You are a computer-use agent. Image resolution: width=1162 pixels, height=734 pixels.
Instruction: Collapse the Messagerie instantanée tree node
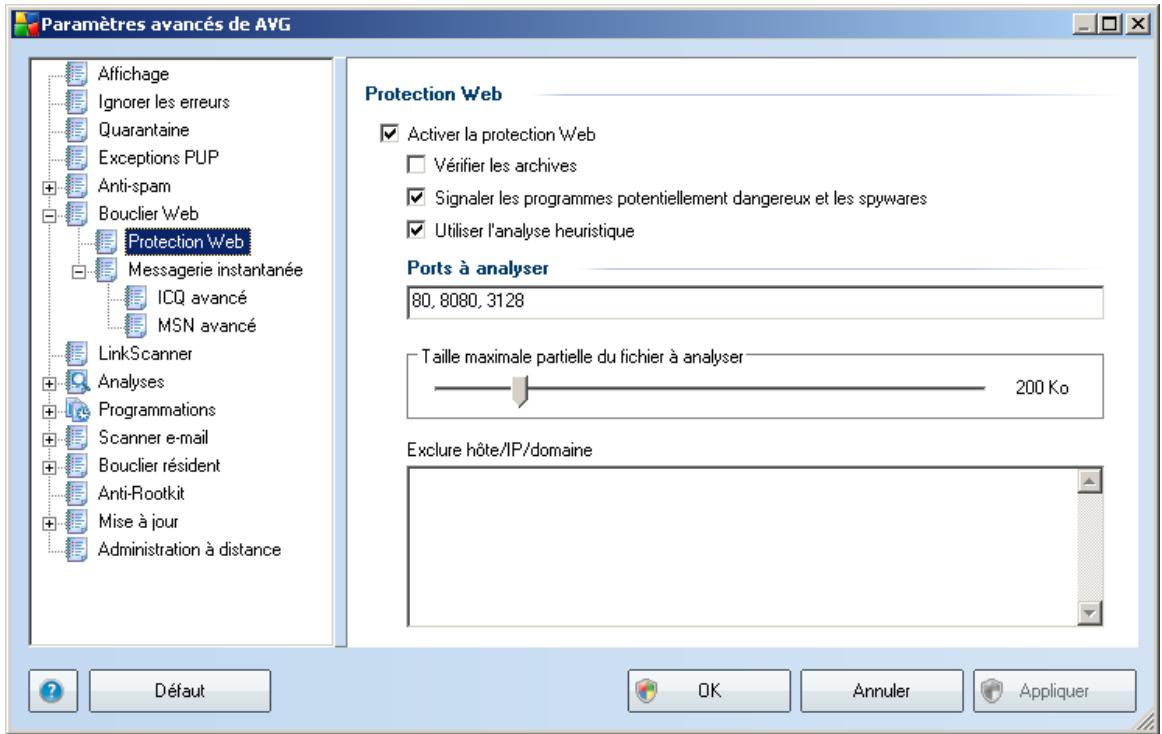tap(79, 272)
